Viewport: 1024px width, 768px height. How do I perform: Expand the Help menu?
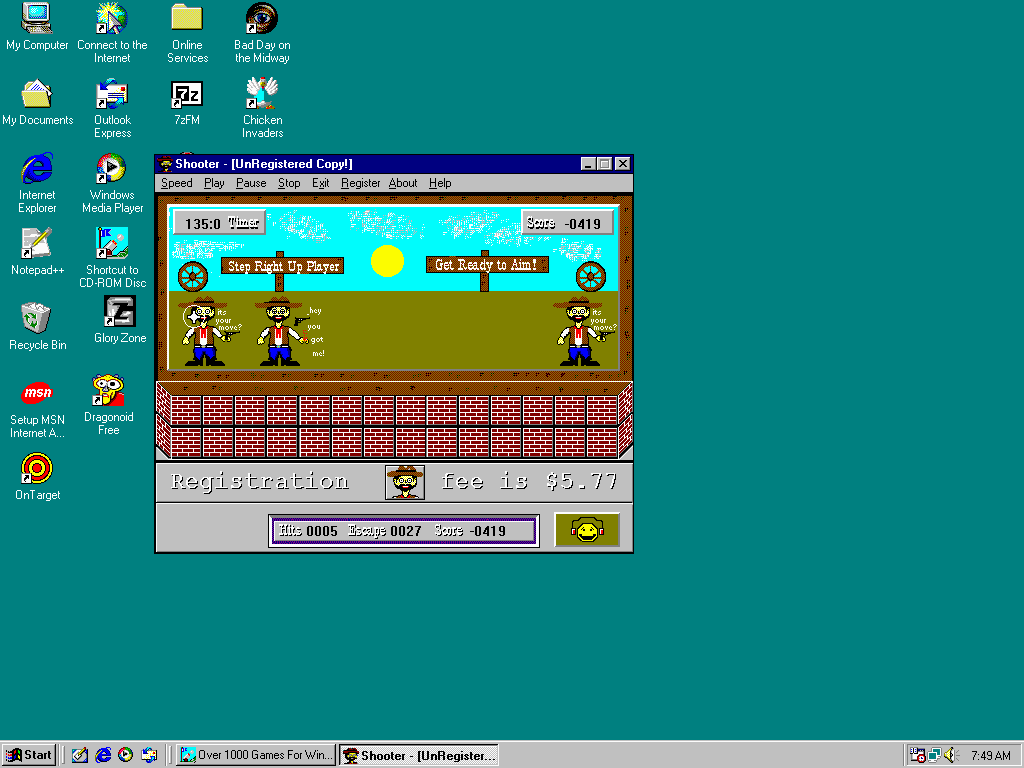(440, 183)
